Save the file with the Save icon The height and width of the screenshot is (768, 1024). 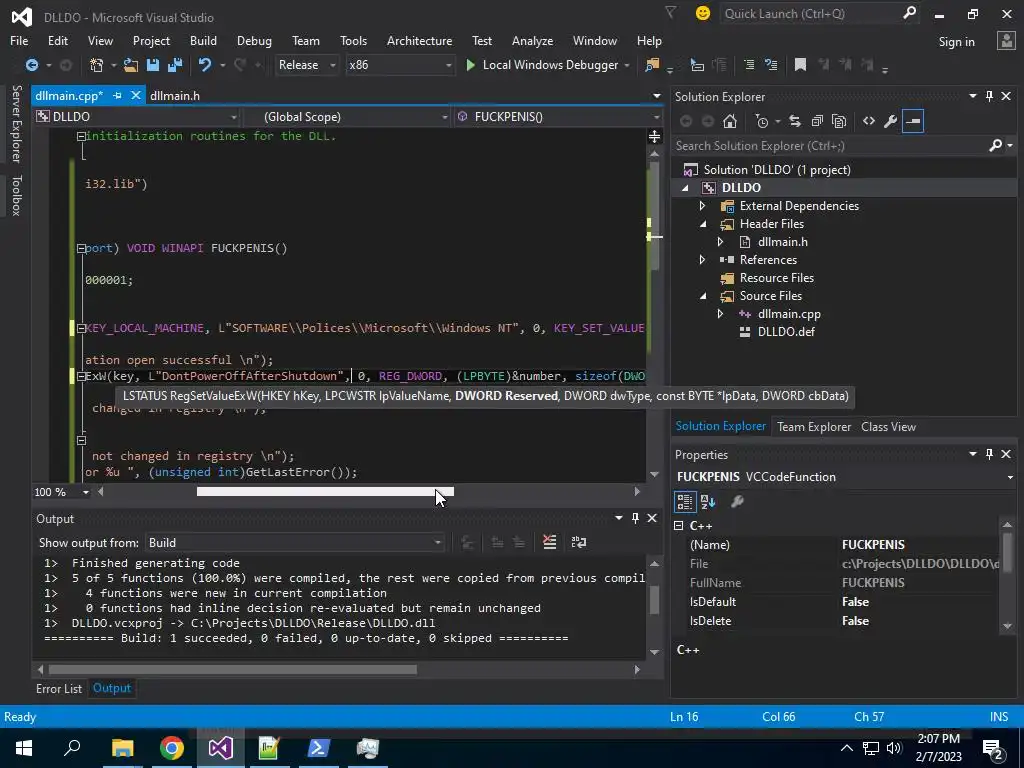pos(153,65)
